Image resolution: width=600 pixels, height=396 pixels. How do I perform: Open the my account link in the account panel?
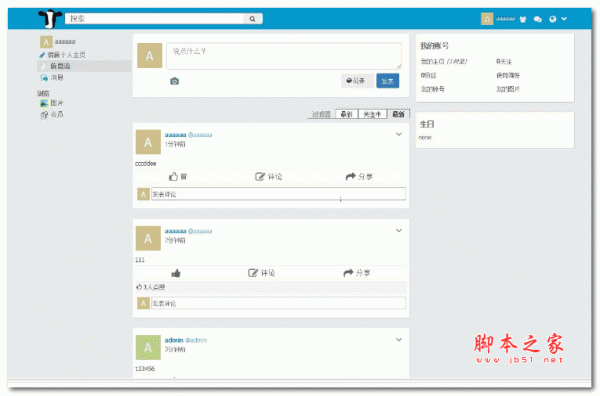[433, 89]
